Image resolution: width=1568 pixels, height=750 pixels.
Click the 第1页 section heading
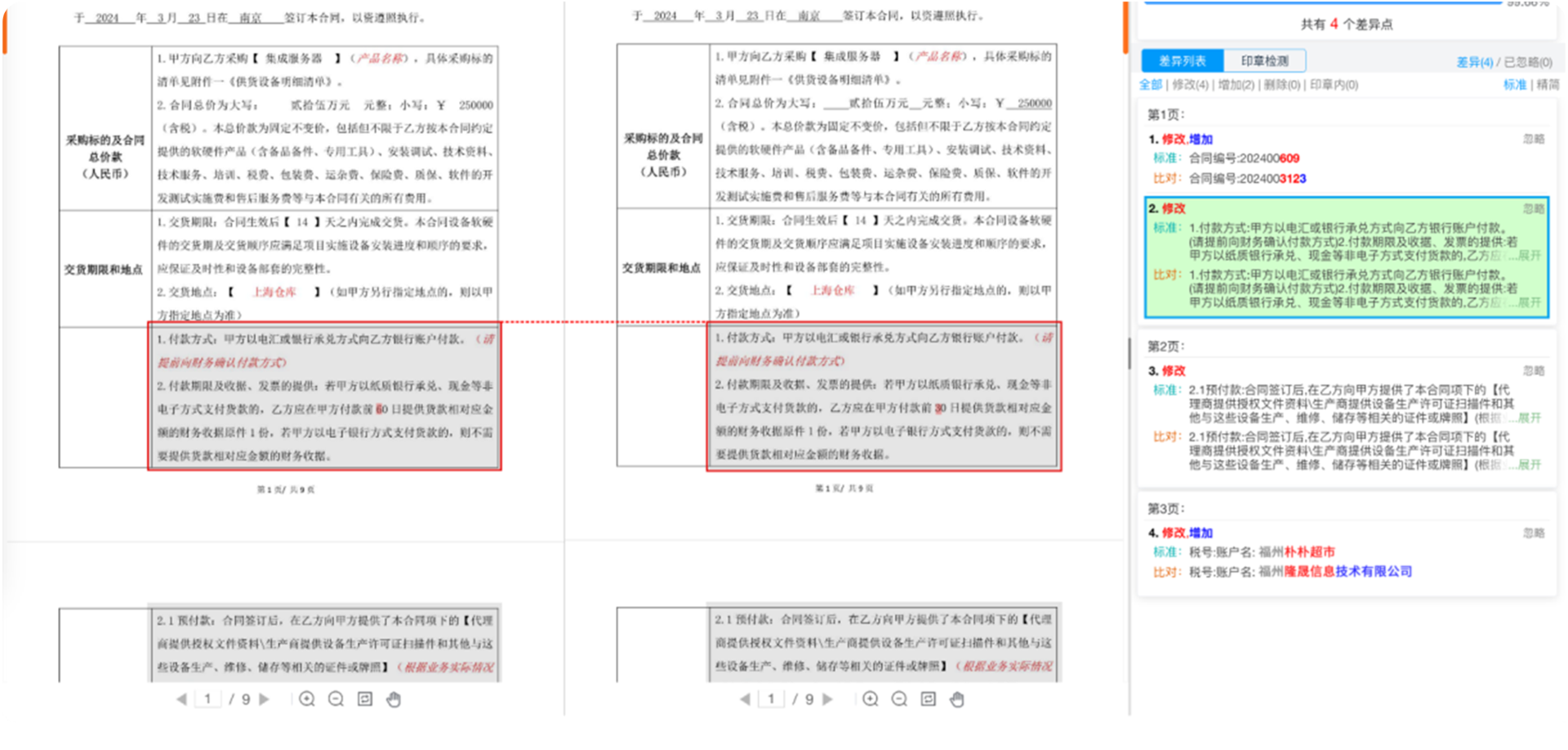[x=1166, y=114]
